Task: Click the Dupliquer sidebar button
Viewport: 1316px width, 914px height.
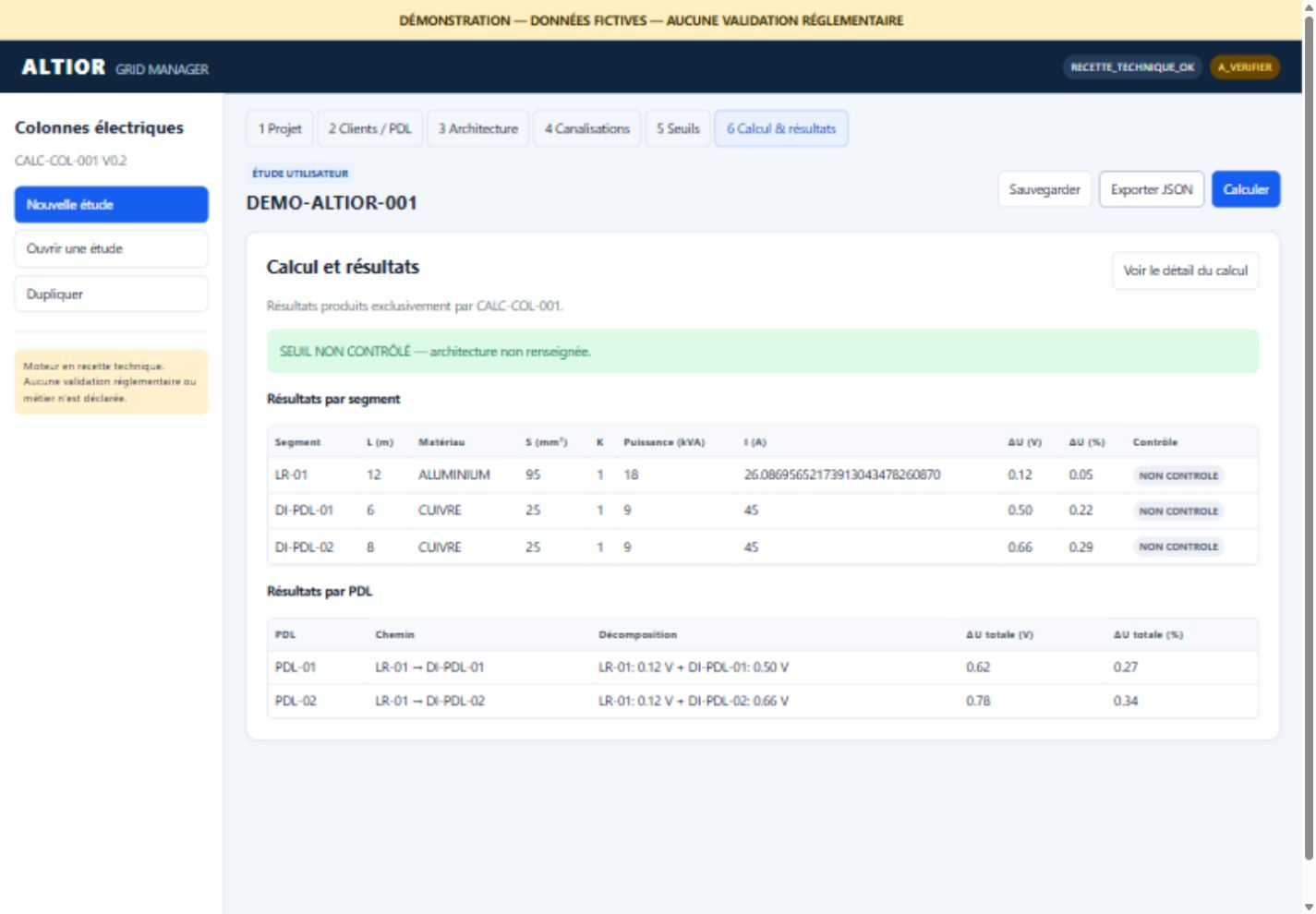Action: tap(112, 295)
